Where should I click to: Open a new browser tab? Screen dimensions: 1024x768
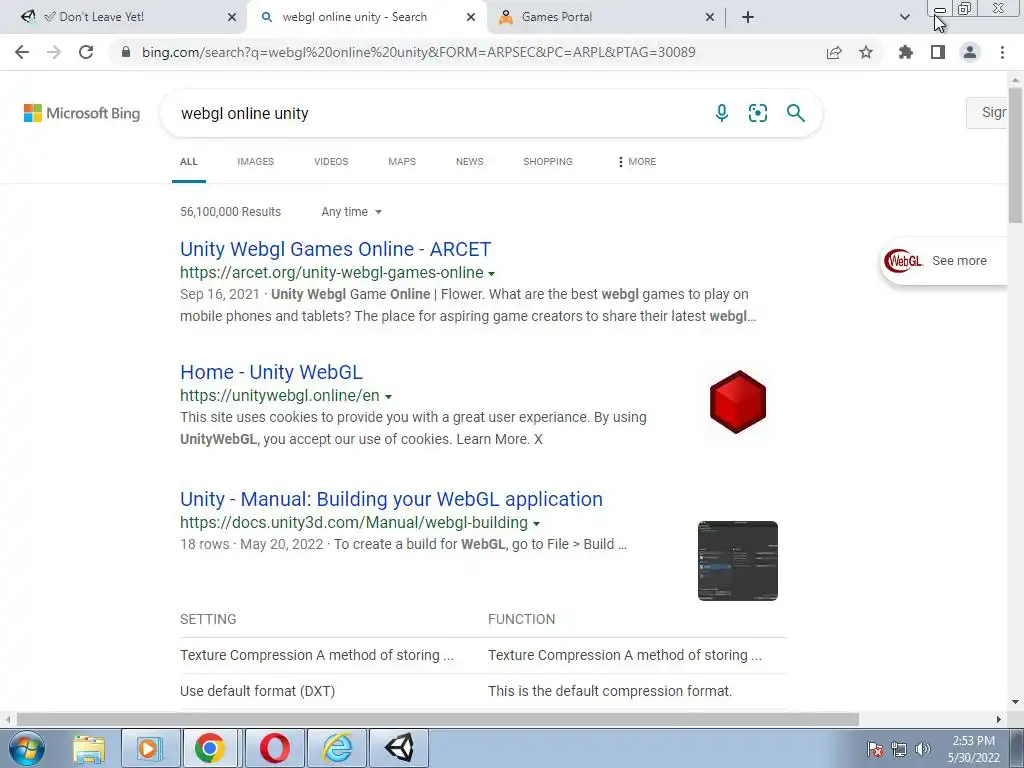(x=748, y=17)
